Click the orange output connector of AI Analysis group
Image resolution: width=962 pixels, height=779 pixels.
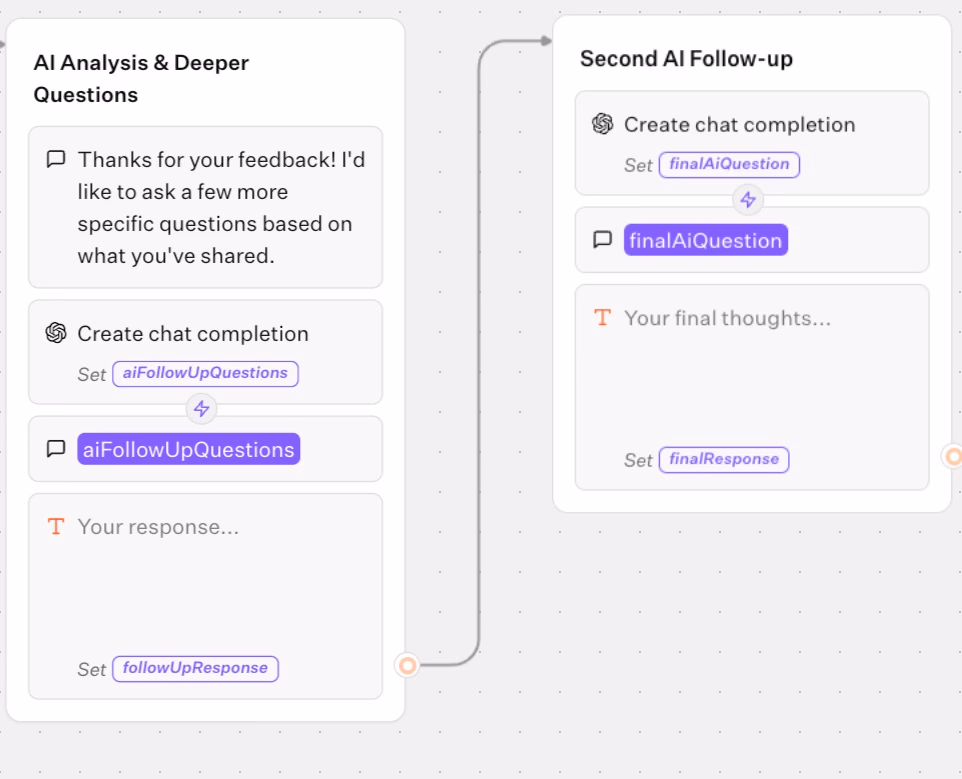coord(407,664)
